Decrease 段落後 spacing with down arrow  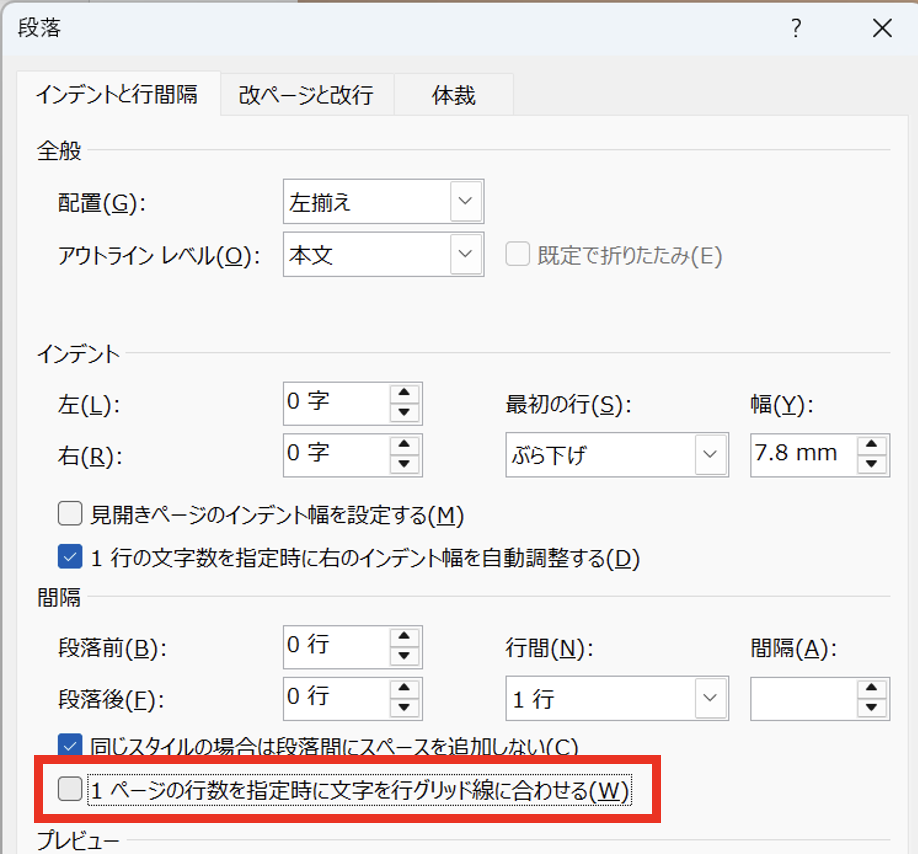coord(404,708)
